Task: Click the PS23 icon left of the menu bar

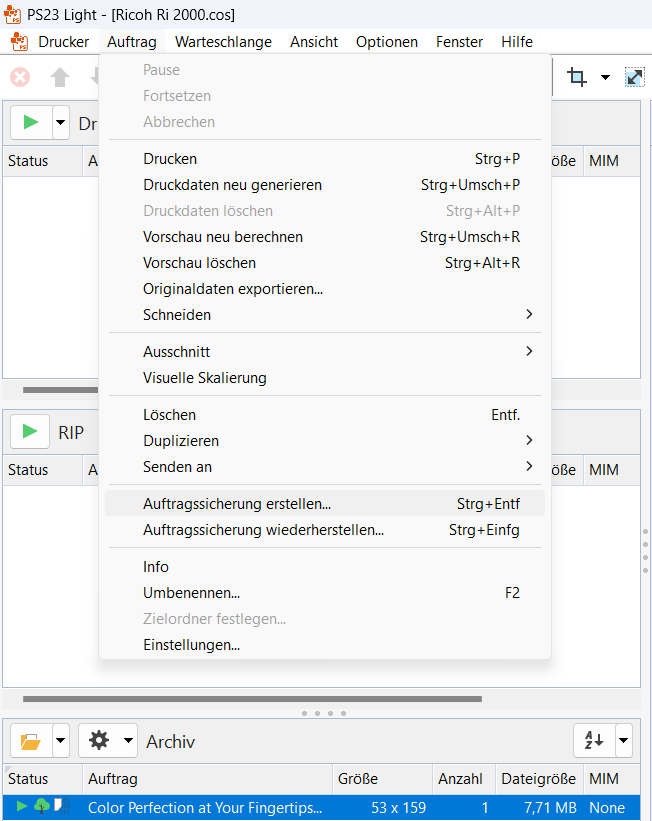Action: click(x=18, y=42)
